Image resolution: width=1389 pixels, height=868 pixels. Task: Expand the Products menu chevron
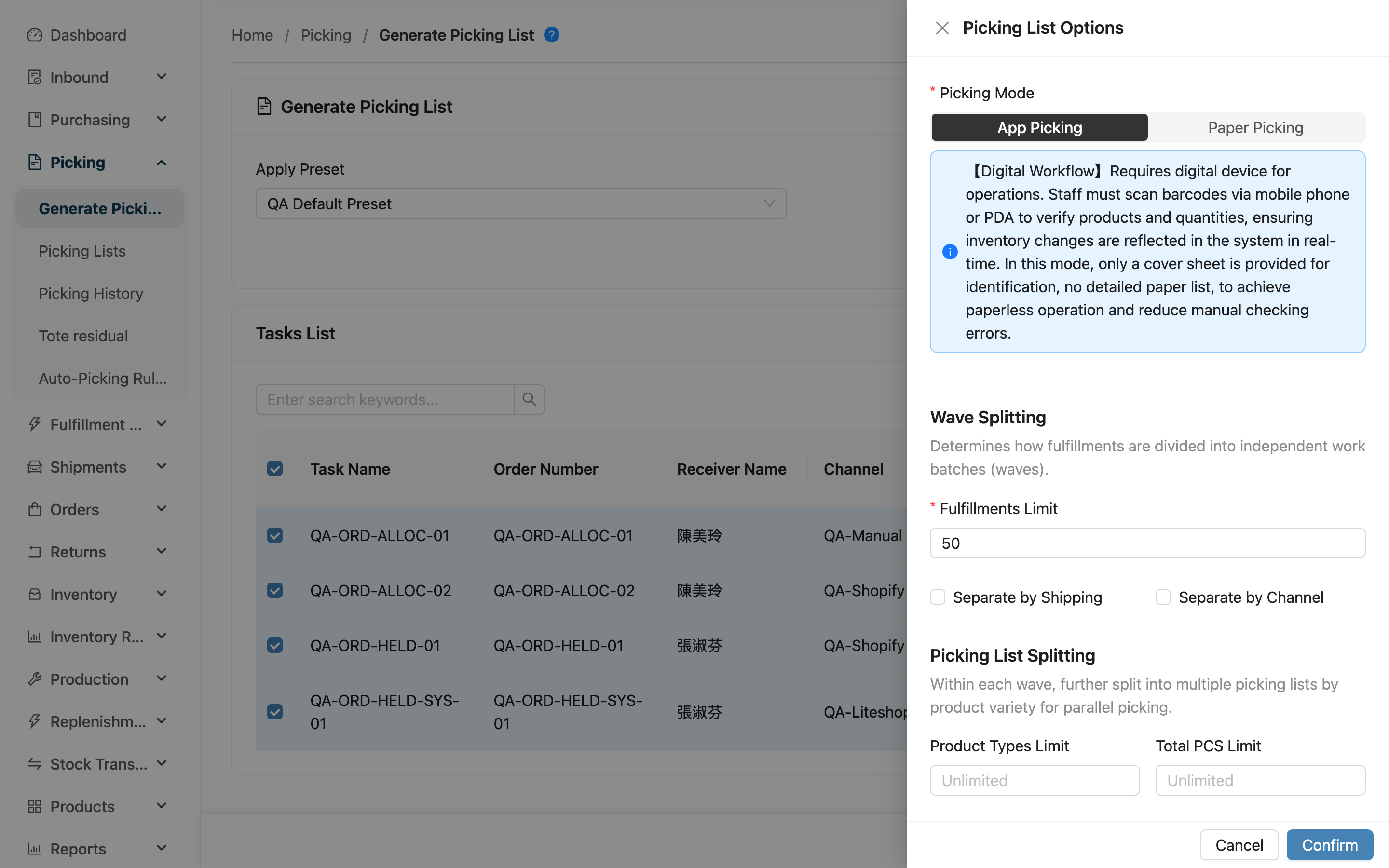162,805
